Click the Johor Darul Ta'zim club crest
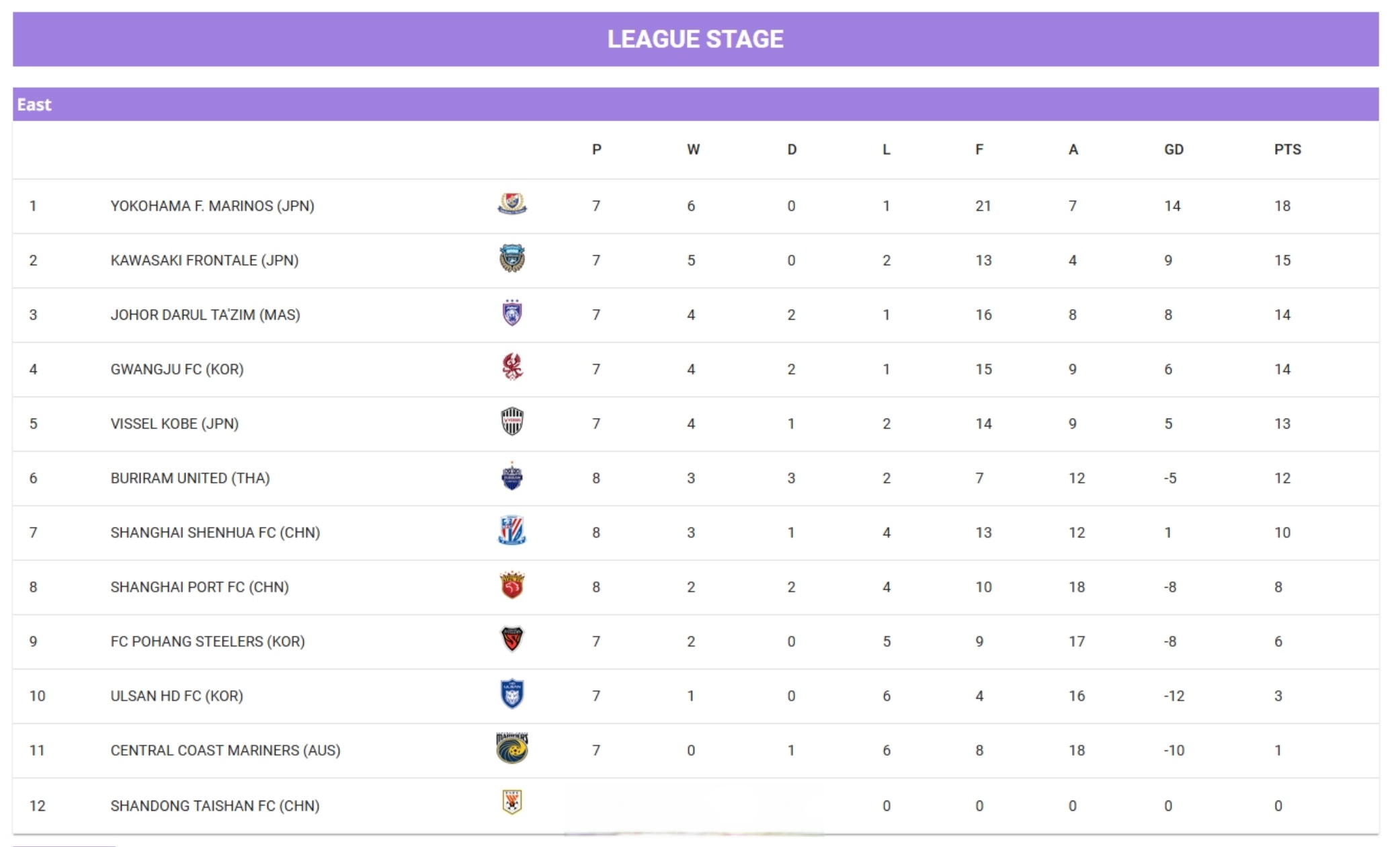Image resolution: width=1400 pixels, height=847 pixels. pyautogui.click(x=512, y=313)
